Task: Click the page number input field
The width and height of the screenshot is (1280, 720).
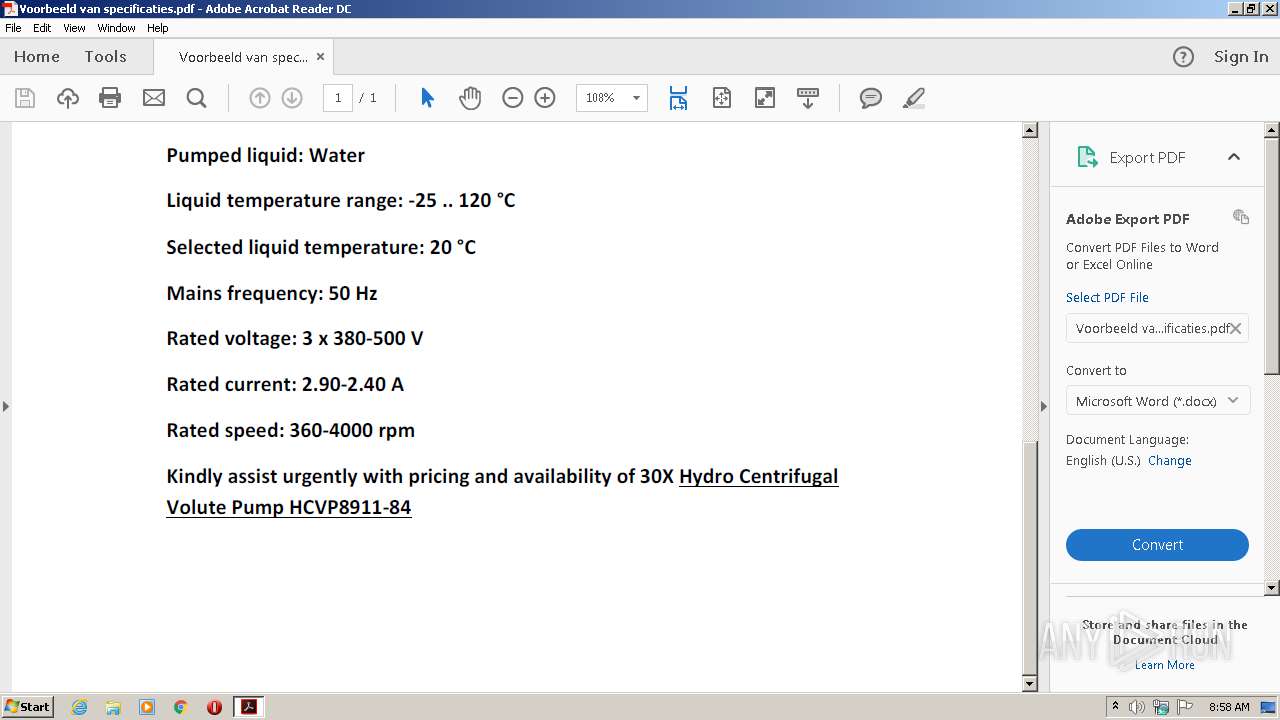Action: coord(338,98)
